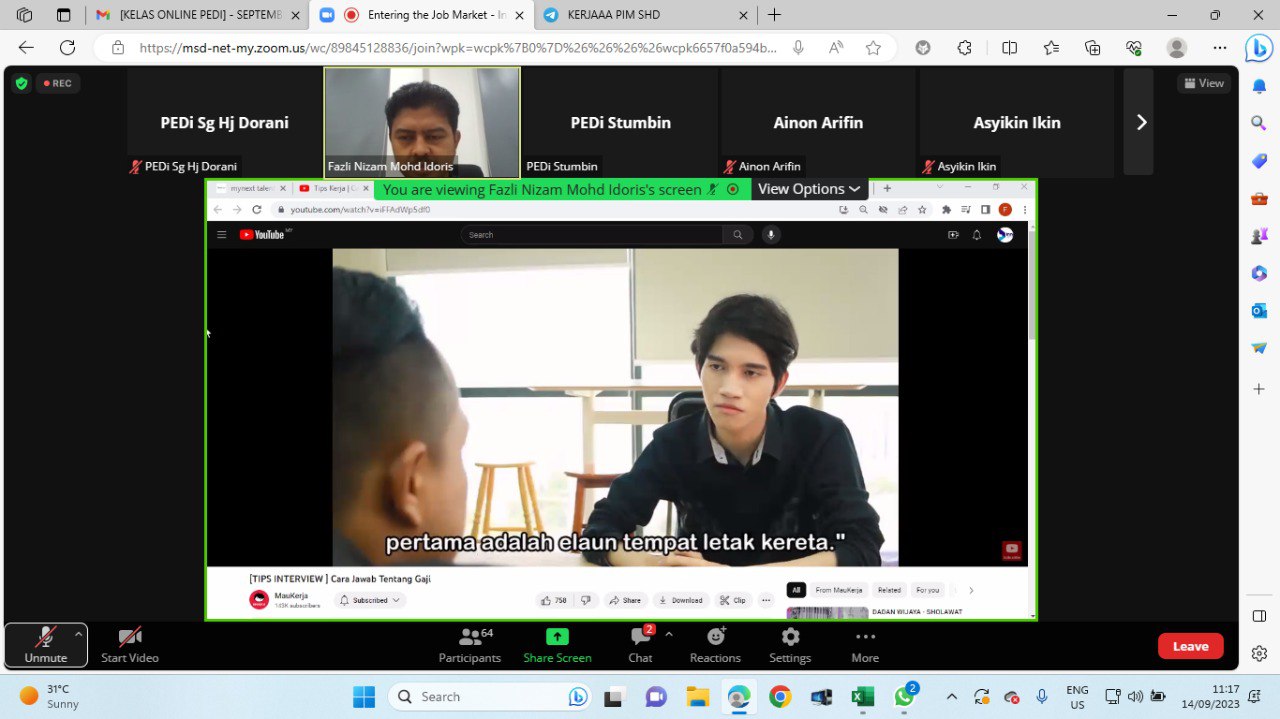Select the Ainon Arifin participant tile
Viewport: 1280px width, 719px height.
point(818,122)
